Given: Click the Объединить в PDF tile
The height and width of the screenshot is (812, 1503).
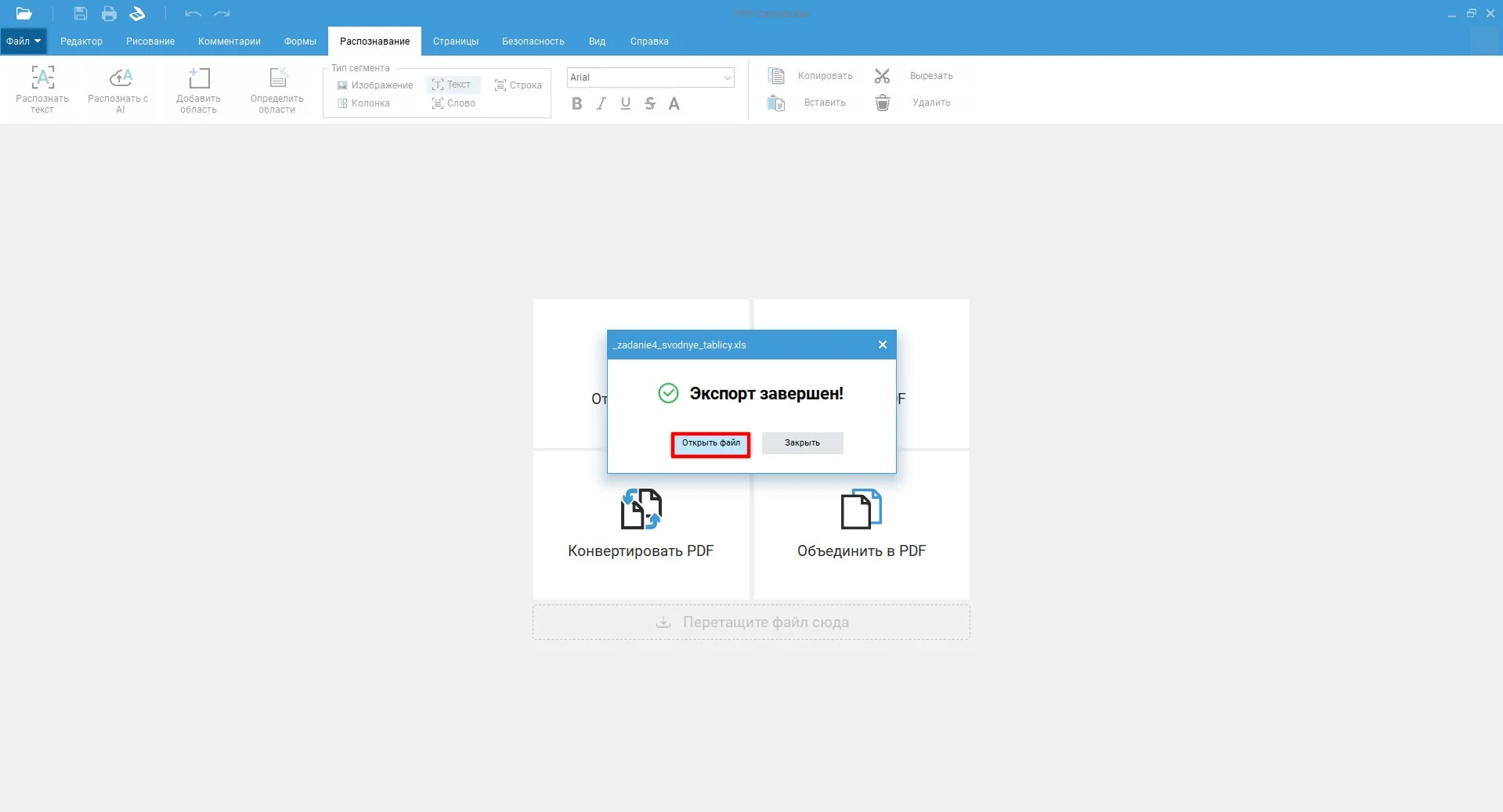Looking at the screenshot, I should pyautogui.click(x=861, y=525).
